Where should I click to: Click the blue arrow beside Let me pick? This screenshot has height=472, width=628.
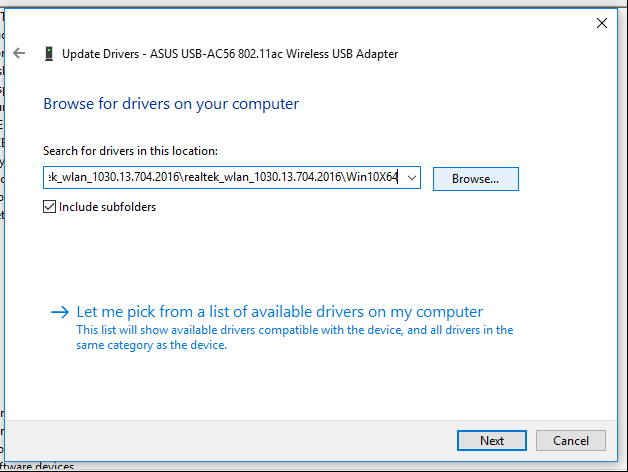coord(60,312)
